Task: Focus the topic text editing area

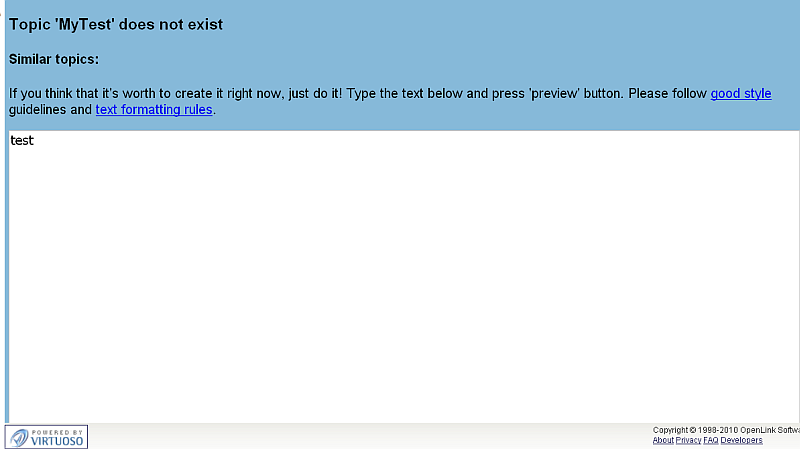Action: 400,280
